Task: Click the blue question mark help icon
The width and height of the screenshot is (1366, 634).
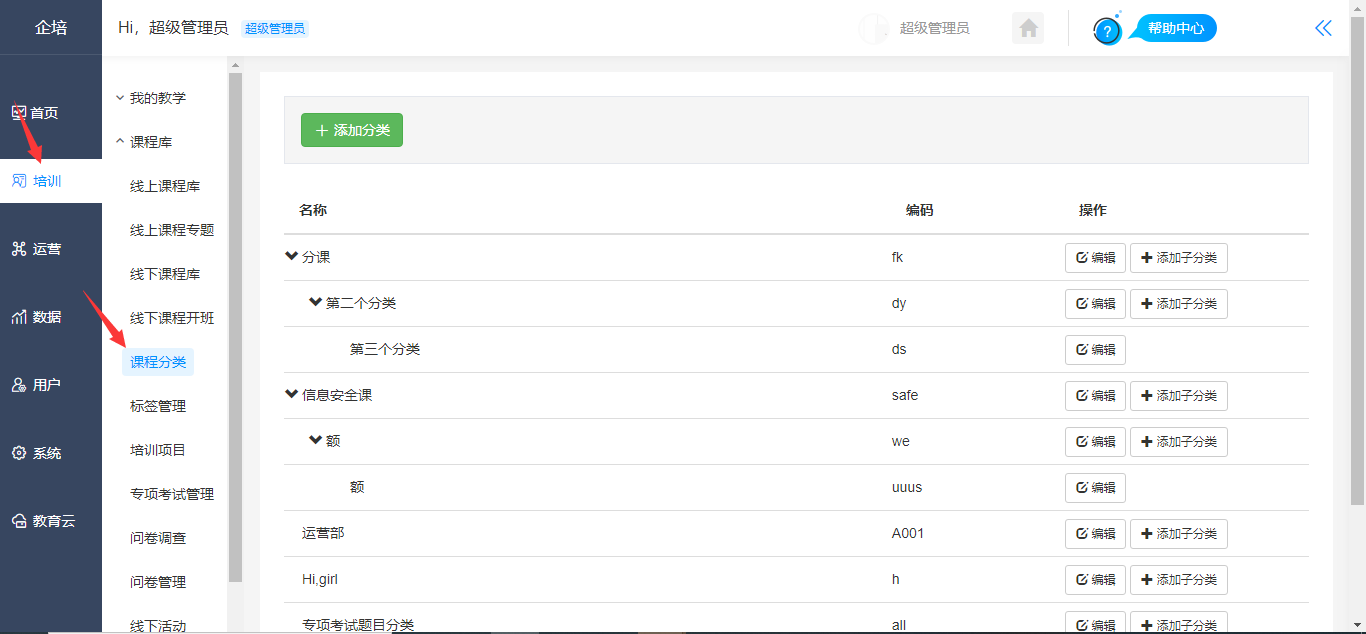Action: [x=1107, y=31]
